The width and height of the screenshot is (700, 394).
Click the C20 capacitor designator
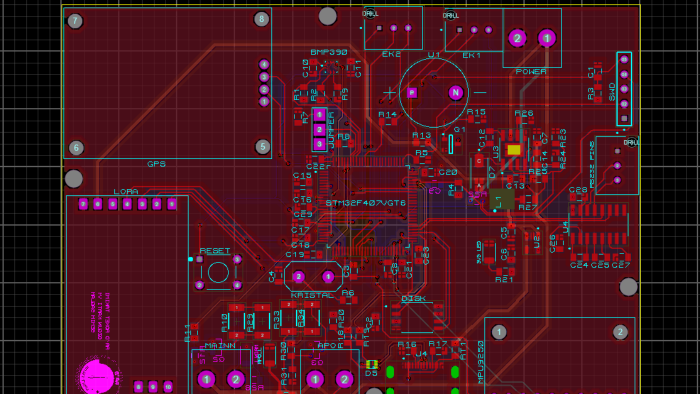click(448, 172)
